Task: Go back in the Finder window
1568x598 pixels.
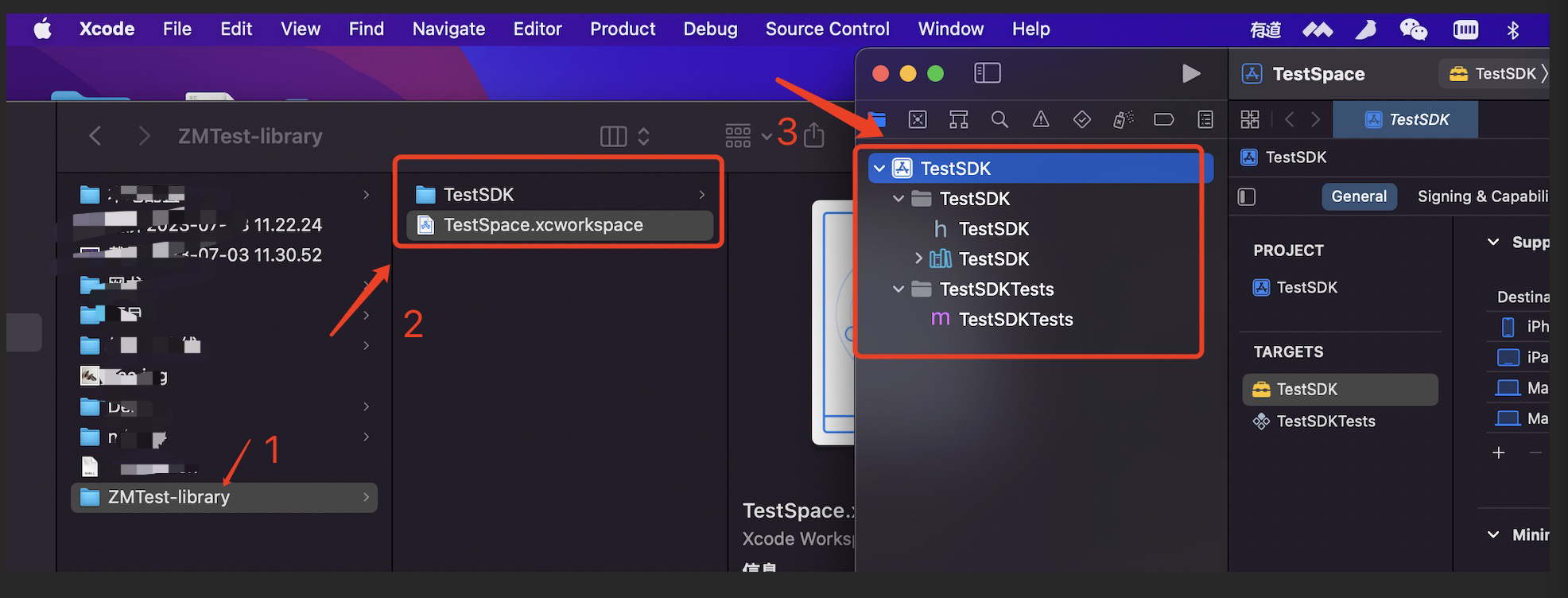Action: (x=95, y=136)
